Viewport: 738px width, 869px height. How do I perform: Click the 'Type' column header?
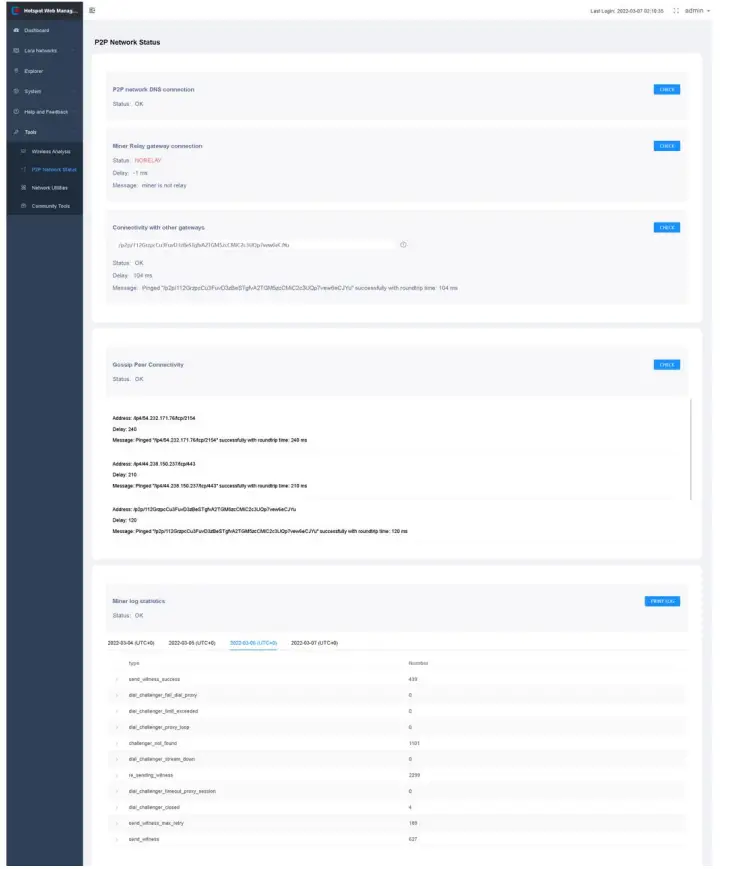click(134, 663)
